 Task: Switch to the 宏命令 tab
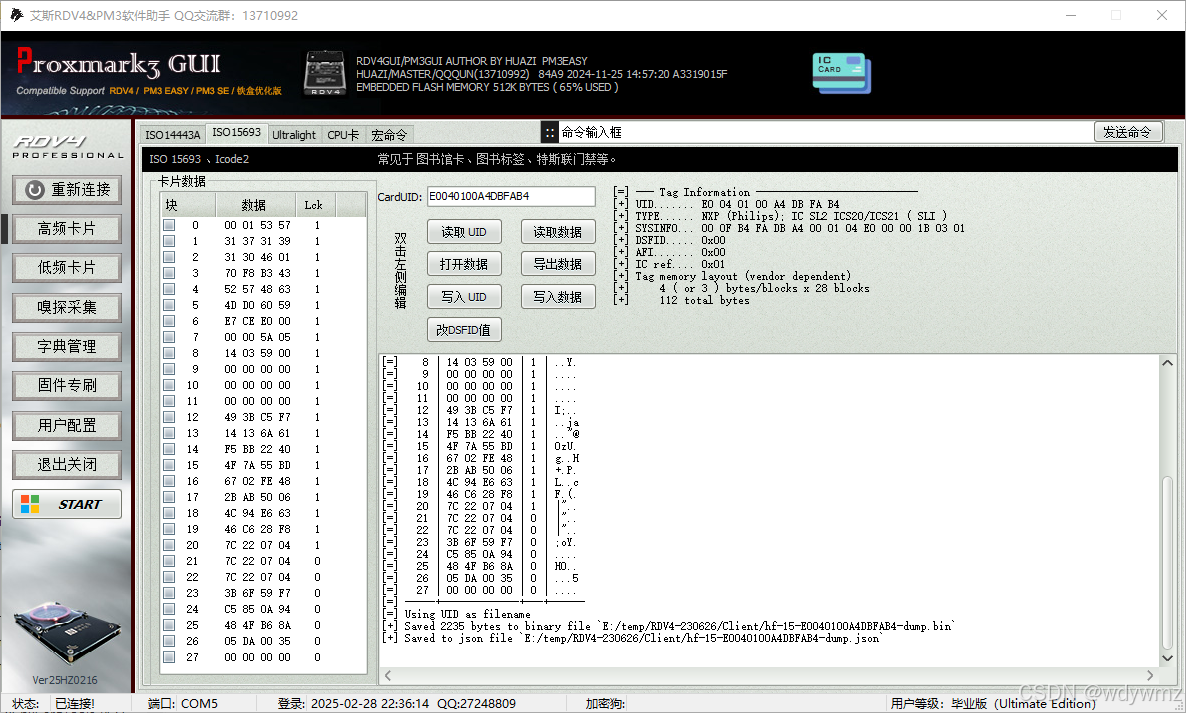[389, 135]
